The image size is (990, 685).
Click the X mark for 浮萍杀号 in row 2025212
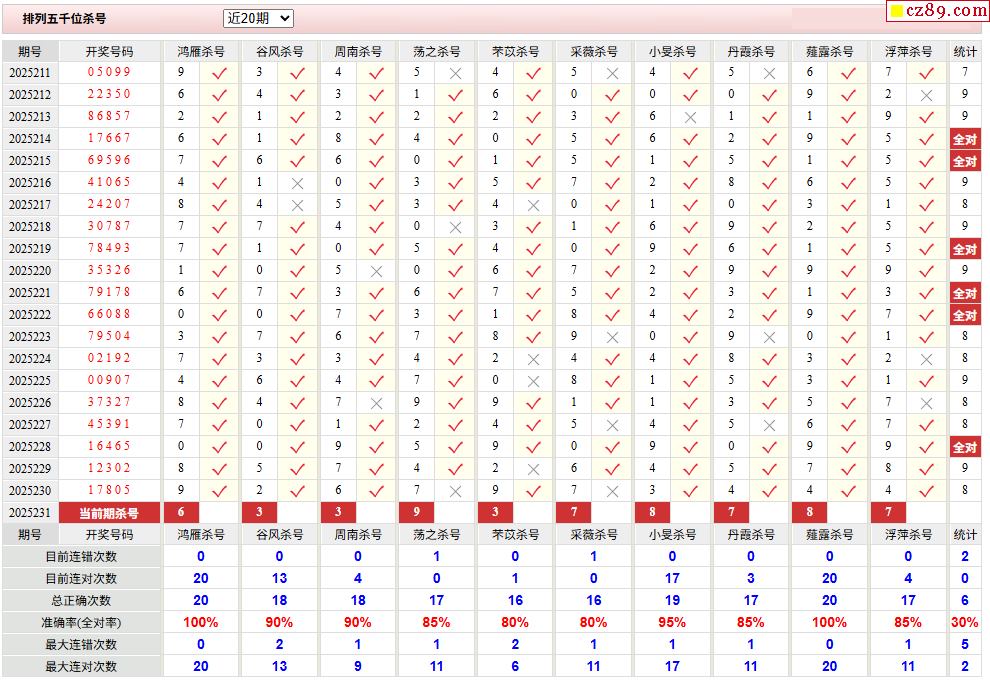(x=926, y=96)
